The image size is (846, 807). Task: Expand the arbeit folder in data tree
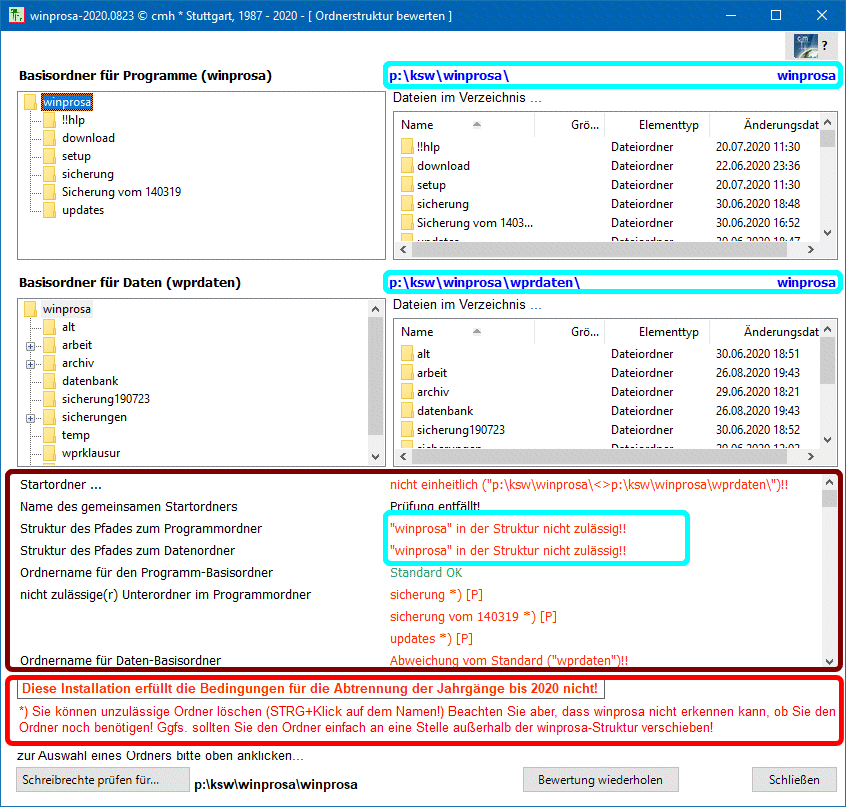(x=31, y=345)
